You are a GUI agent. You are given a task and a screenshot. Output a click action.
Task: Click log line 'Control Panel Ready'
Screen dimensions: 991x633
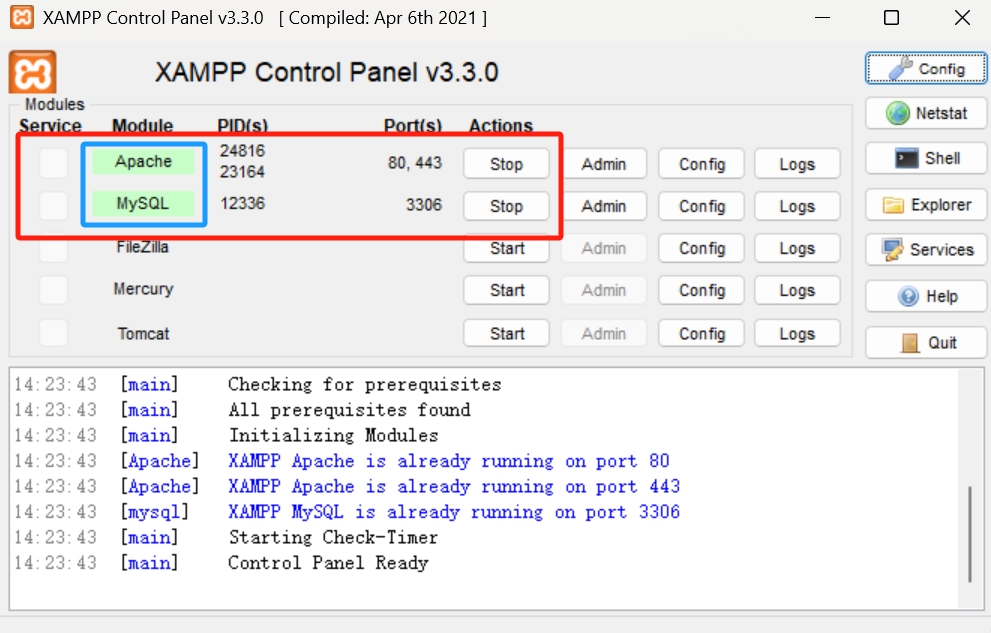tap(329, 563)
